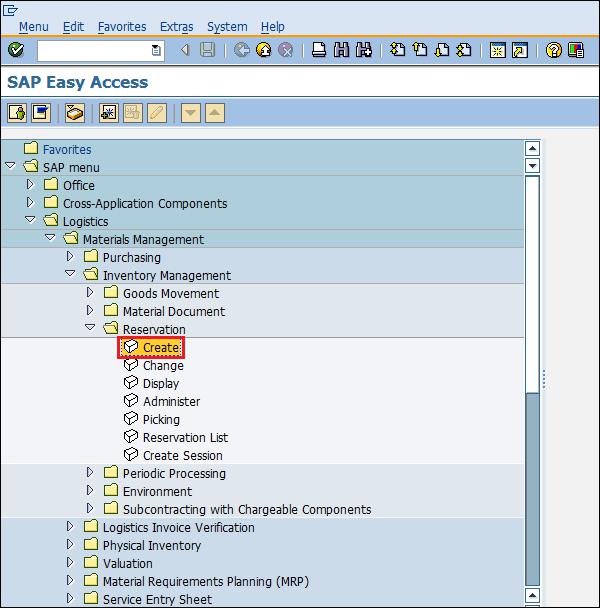Image resolution: width=600 pixels, height=608 pixels.
Task: Select the Display reservation transaction
Action: [x=151, y=383]
